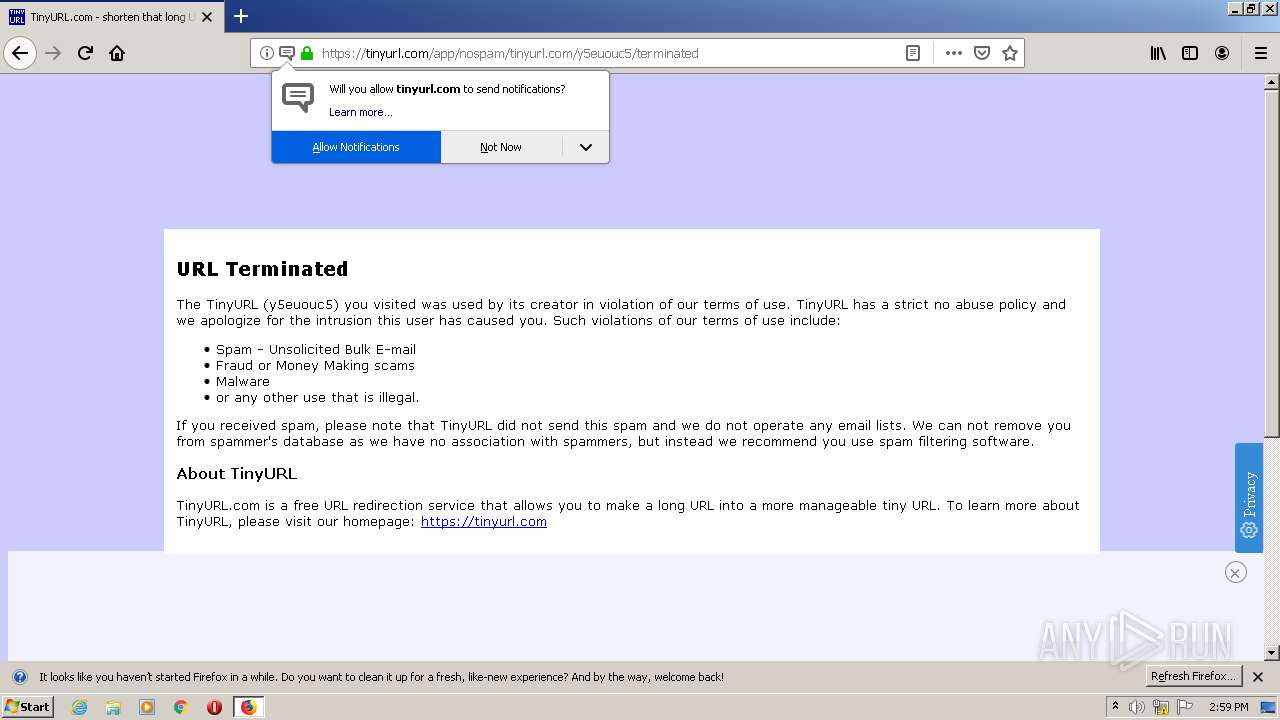Bookmark this page with star icon

1010,53
